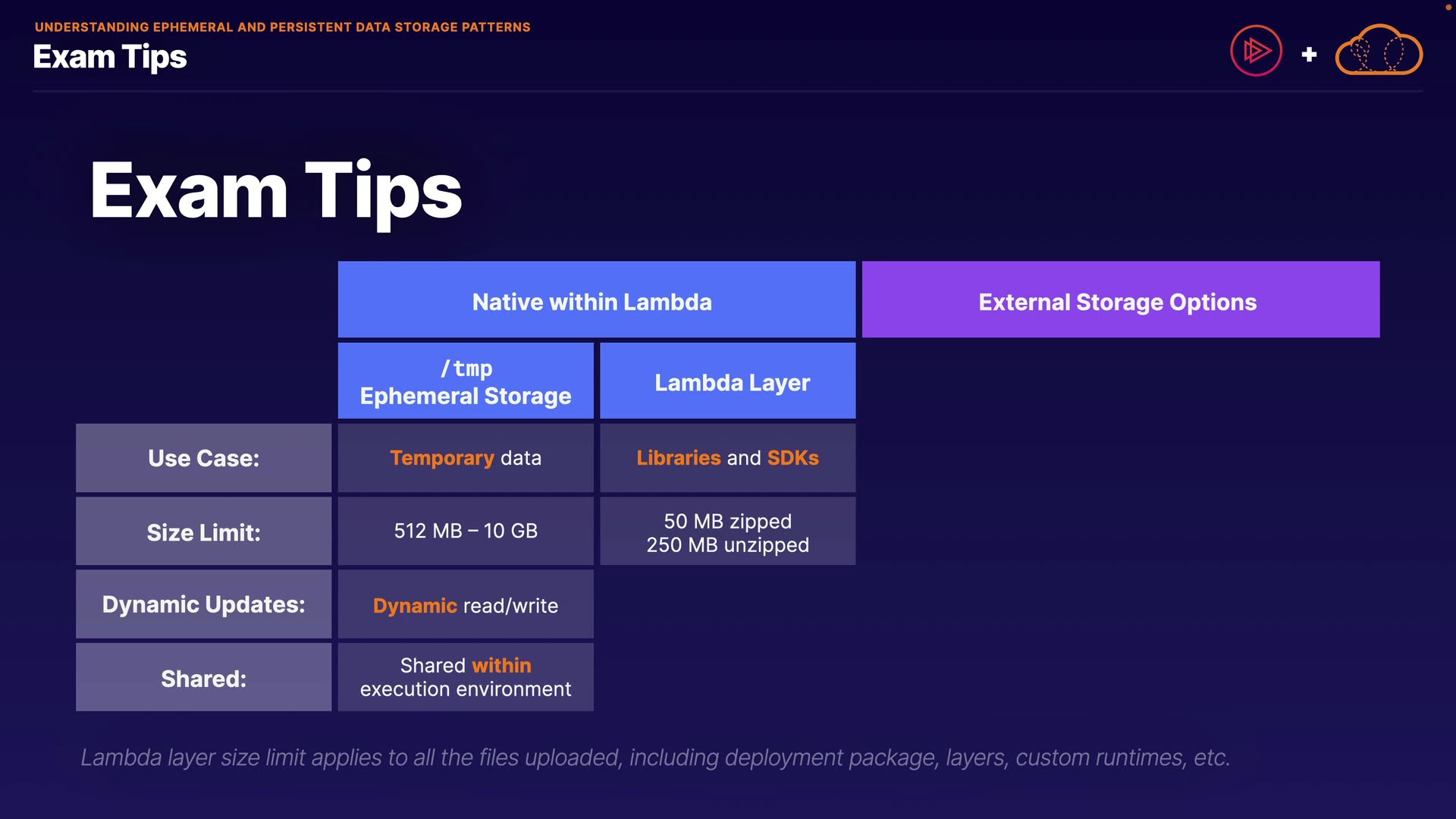Screen dimensions: 1456x819
Task: Click the Shared within execution environment cell
Action: tap(466, 677)
